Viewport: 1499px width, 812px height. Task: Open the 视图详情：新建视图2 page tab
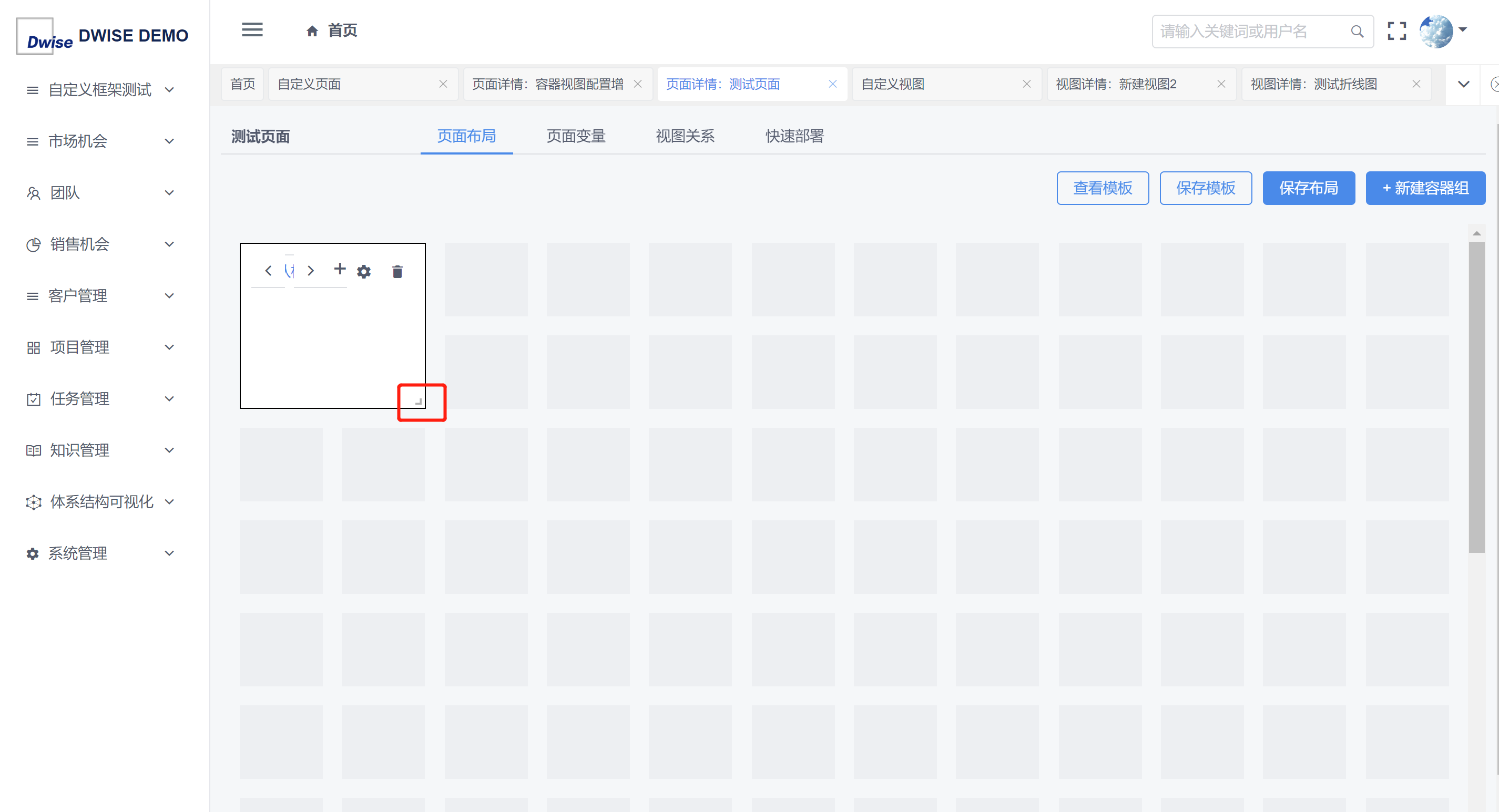coord(1141,84)
